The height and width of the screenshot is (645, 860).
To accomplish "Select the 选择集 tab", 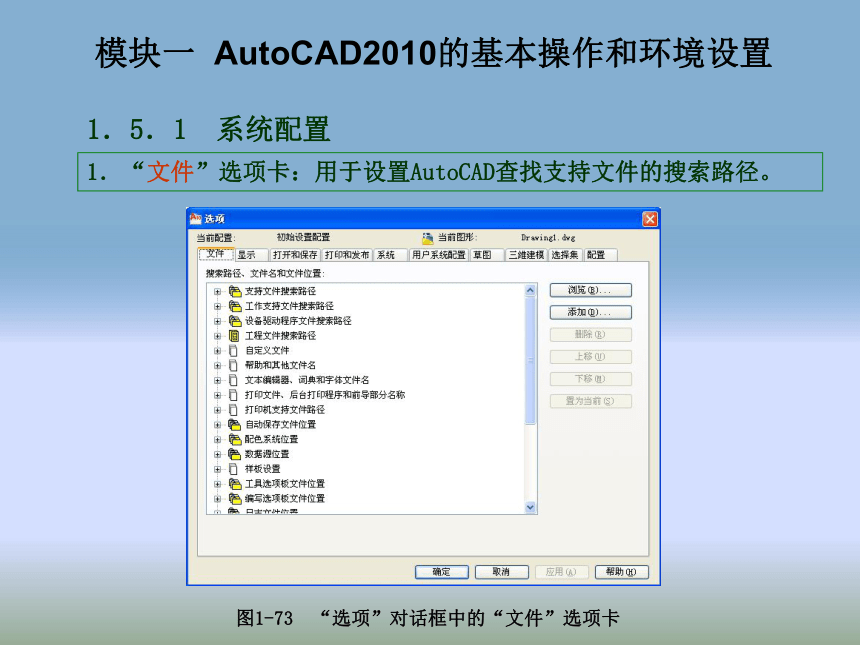I will coord(565,255).
